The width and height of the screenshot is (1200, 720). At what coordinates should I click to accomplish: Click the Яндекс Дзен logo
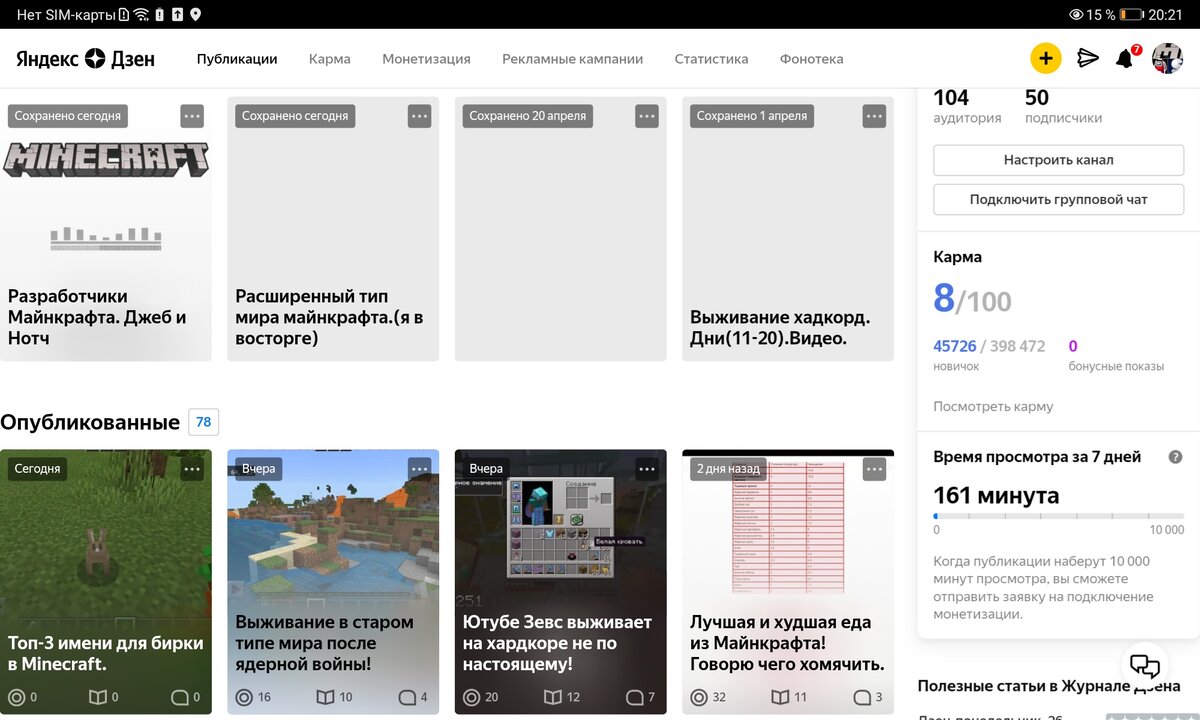[86, 59]
